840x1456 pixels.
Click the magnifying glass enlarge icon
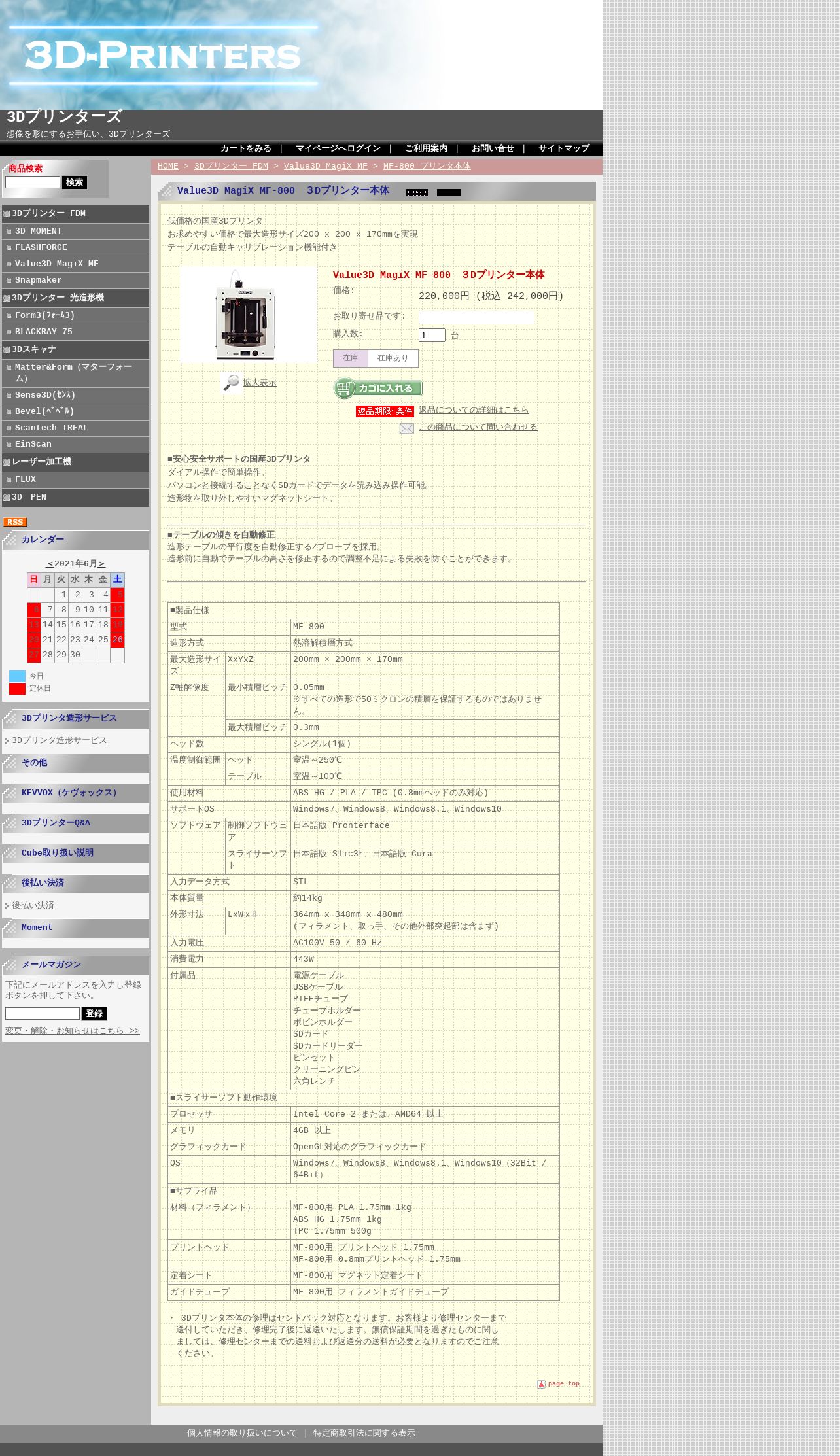(231, 383)
